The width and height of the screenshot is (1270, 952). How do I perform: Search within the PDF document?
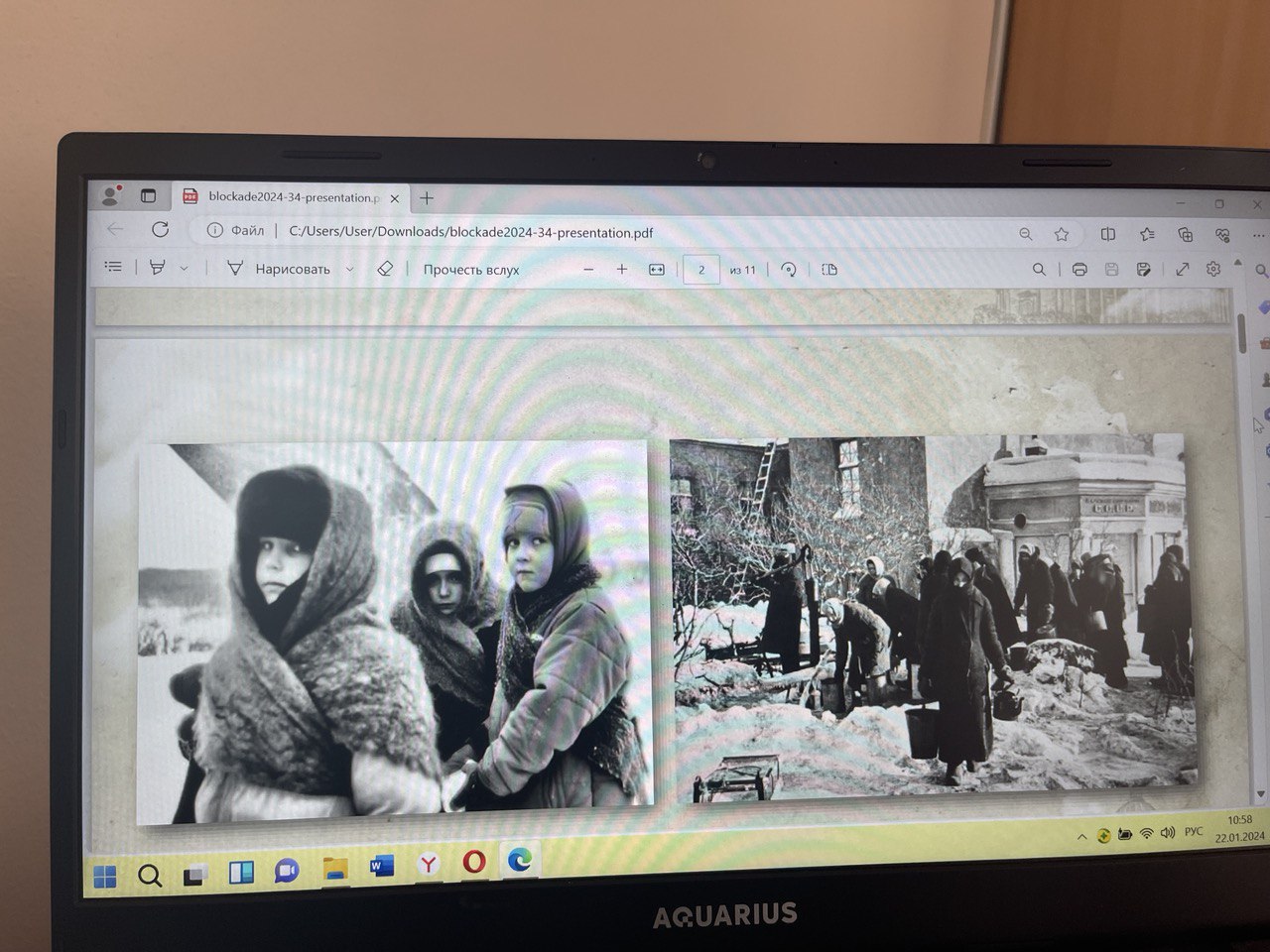[x=1039, y=270]
